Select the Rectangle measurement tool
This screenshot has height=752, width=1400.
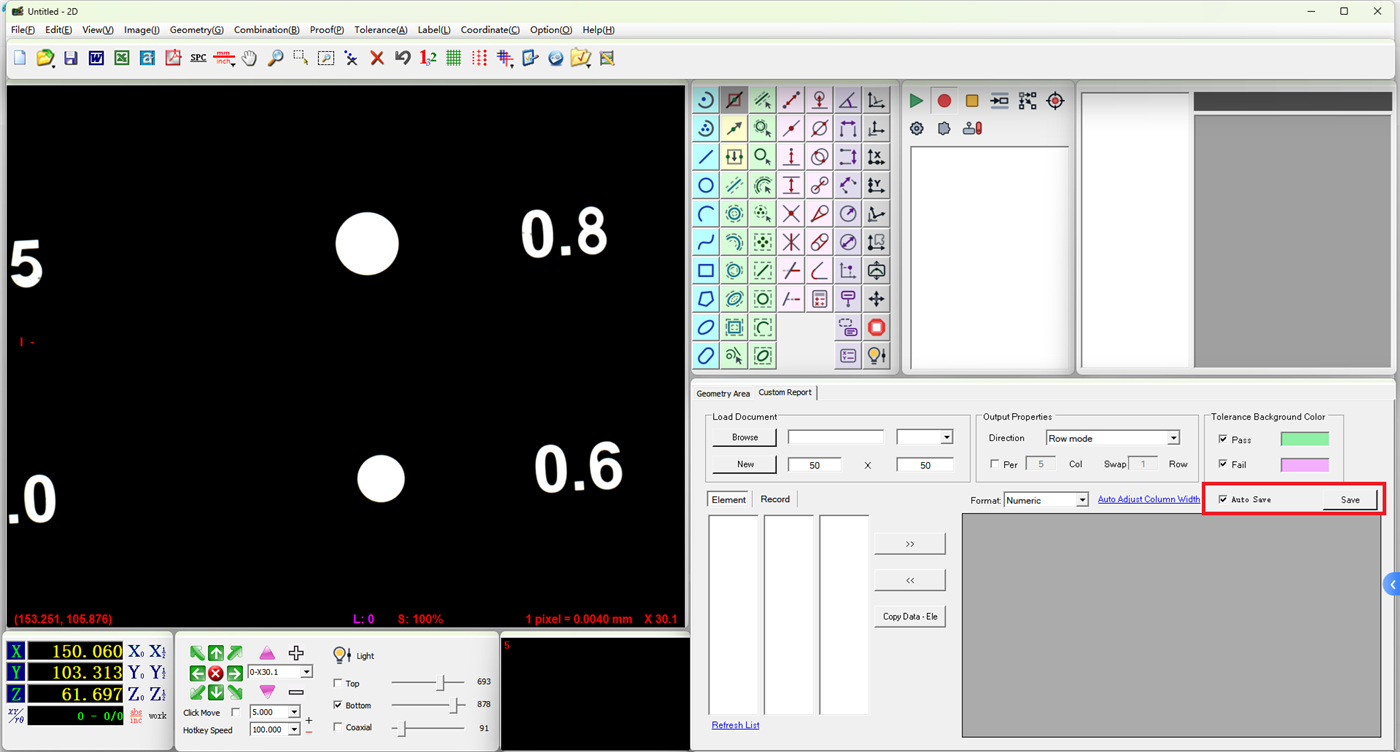pos(706,270)
